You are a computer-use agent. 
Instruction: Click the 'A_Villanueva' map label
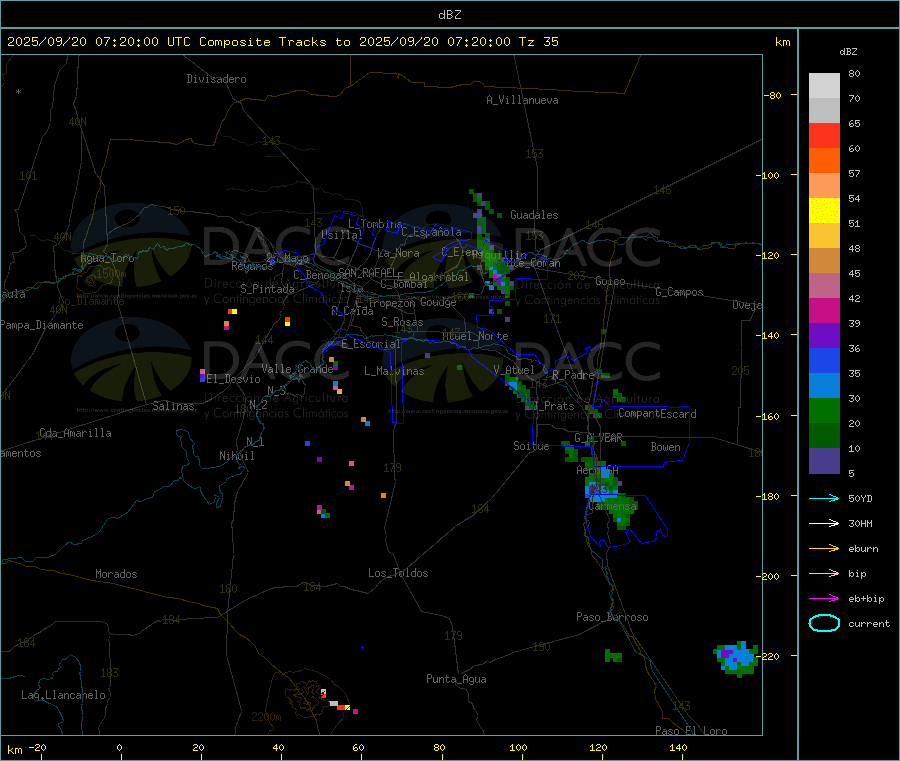tap(522, 100)
